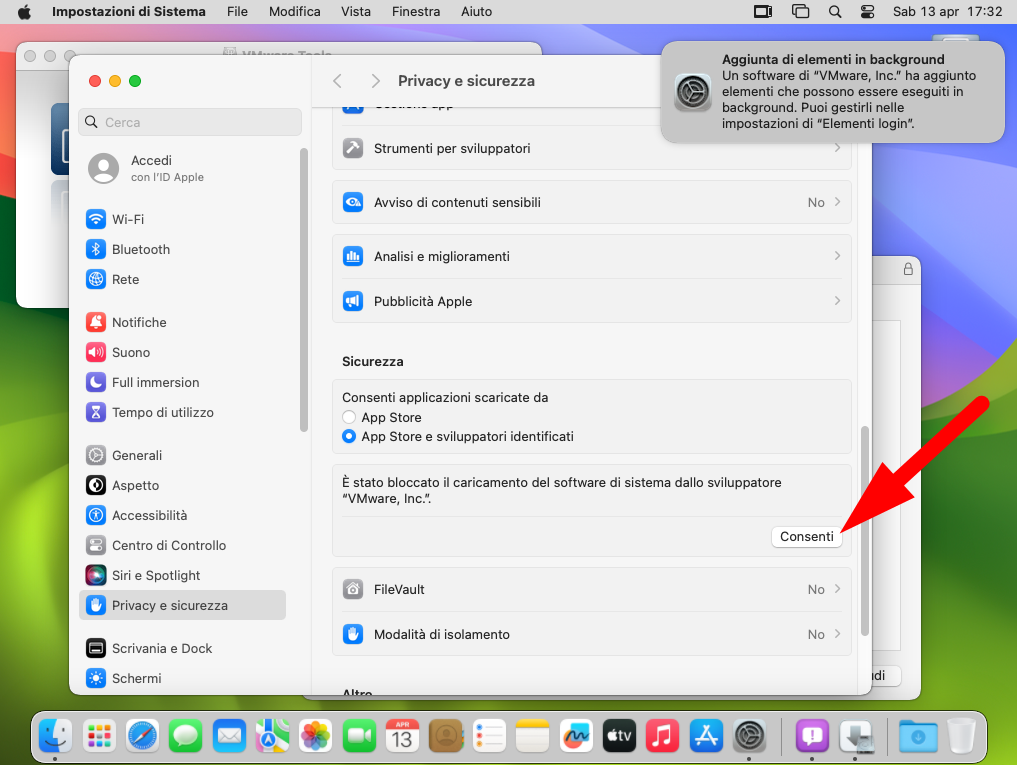Open Mail app in Dock
The image size is (1017, 765).
pyautogui.click(x=229, y=736)
